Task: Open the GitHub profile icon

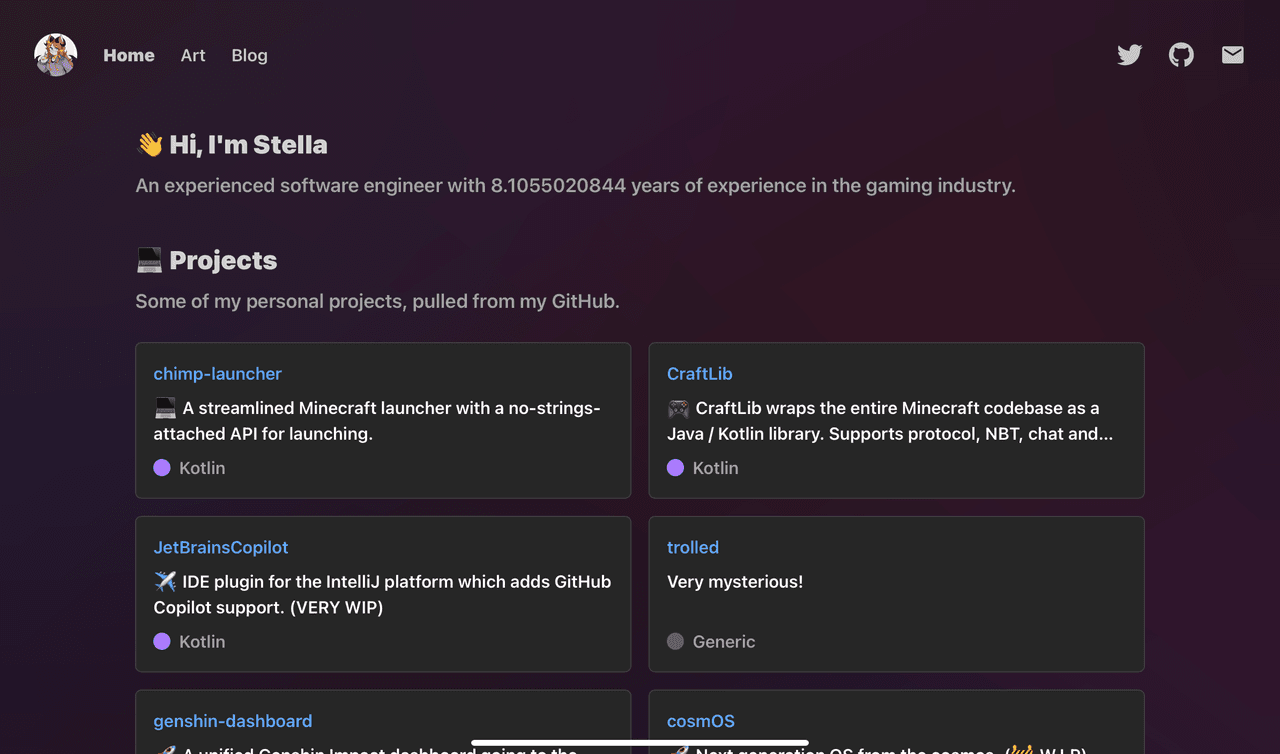Action: (x=1181, y=55)
